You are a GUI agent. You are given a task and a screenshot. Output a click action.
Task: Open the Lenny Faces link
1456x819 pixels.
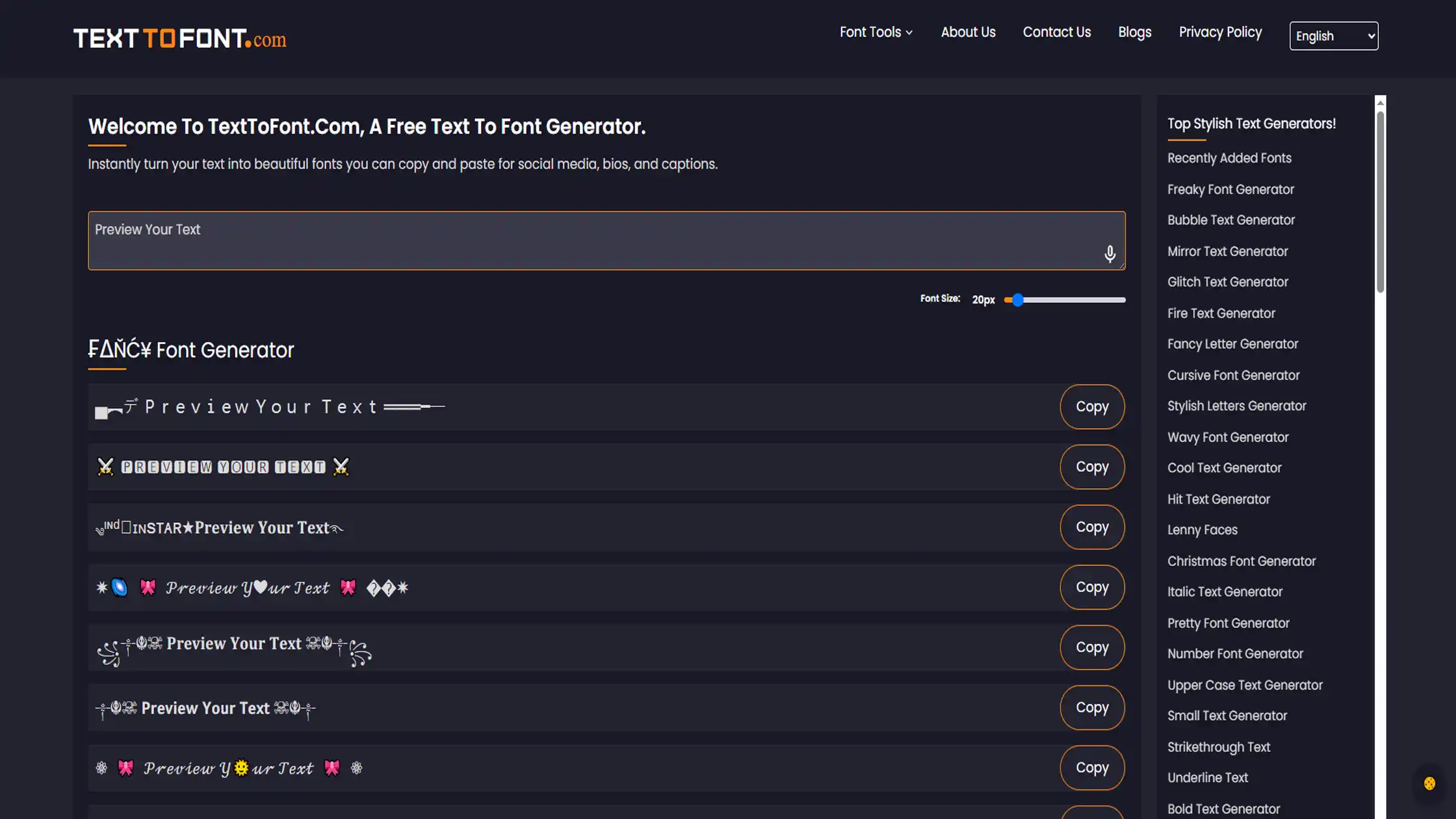click(x=1202, y=530)
